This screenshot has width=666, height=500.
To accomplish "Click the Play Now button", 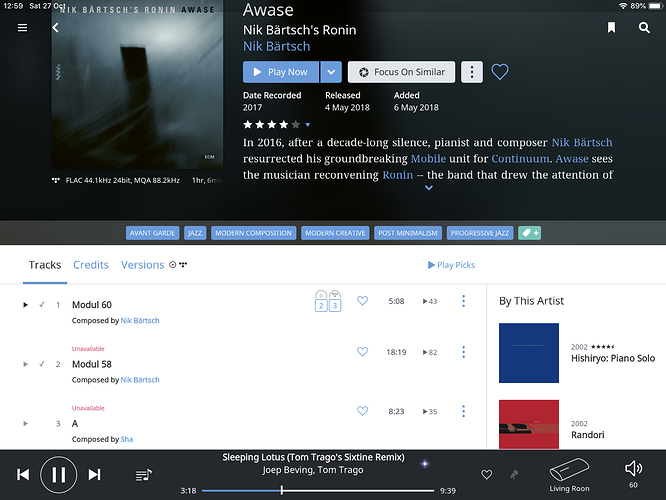I will [281, 72].
